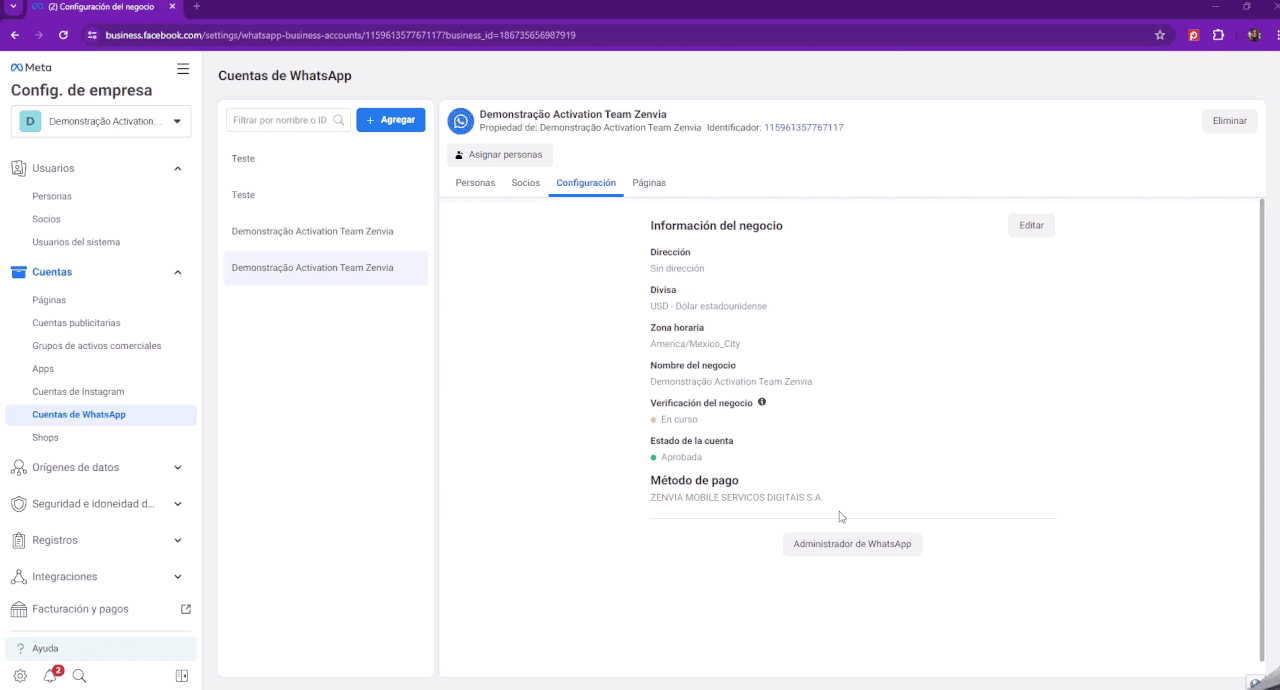
Task: Open notifications bell icon
Action: (x=50, y=676)
